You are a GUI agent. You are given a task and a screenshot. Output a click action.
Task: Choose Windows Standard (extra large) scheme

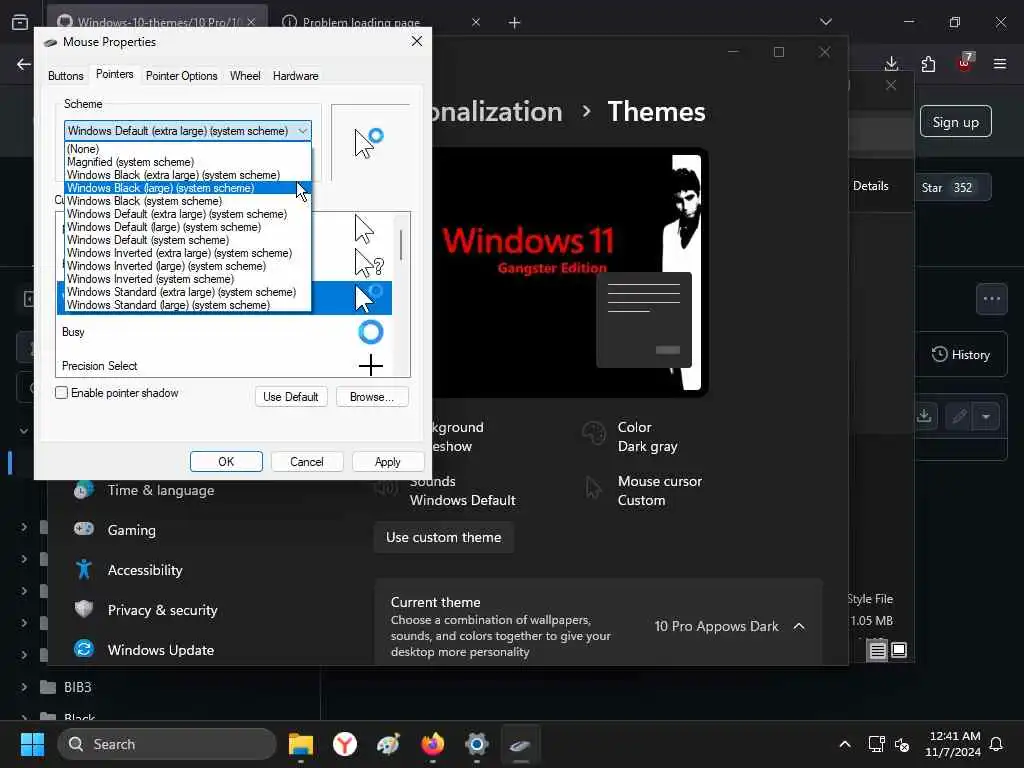[188, 293]
